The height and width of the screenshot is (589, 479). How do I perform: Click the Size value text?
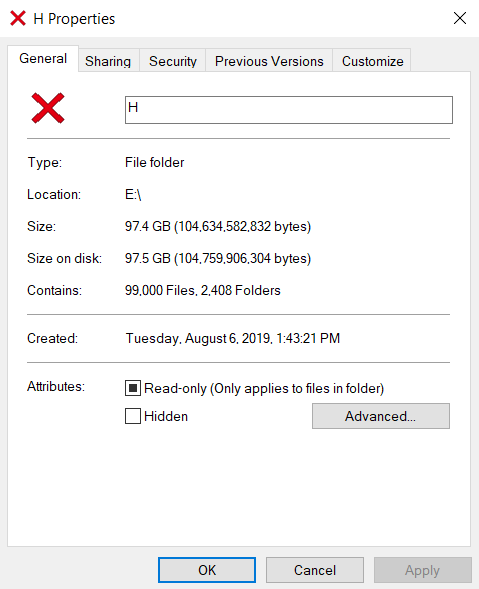(x=218, y=227)
